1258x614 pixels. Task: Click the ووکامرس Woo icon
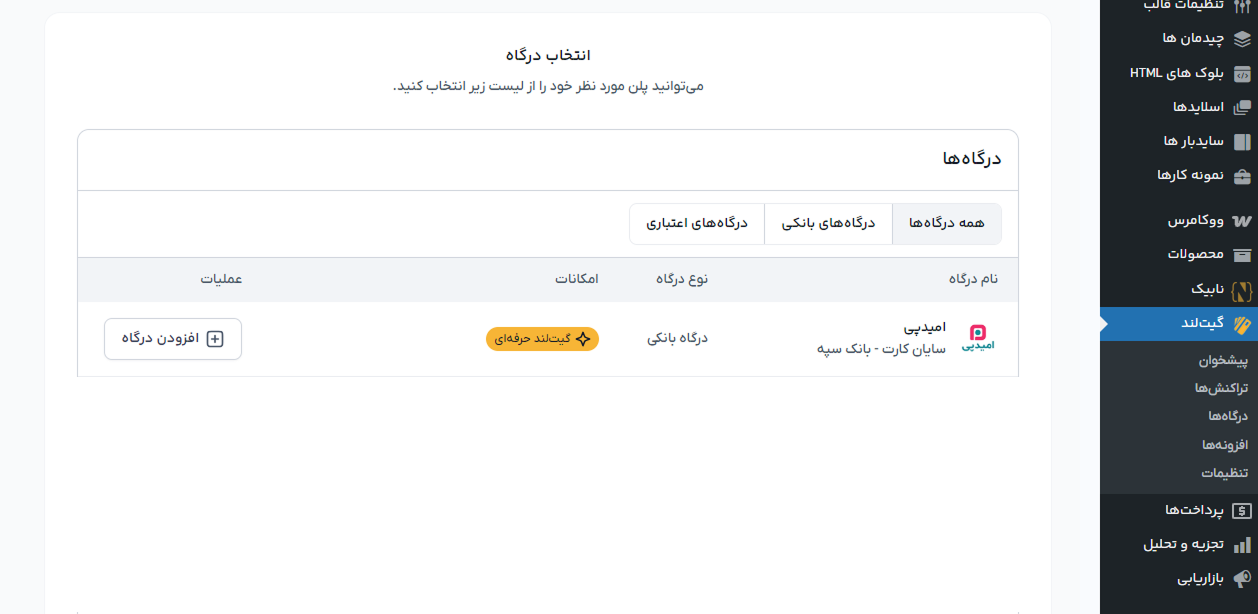coord(1241,220)
